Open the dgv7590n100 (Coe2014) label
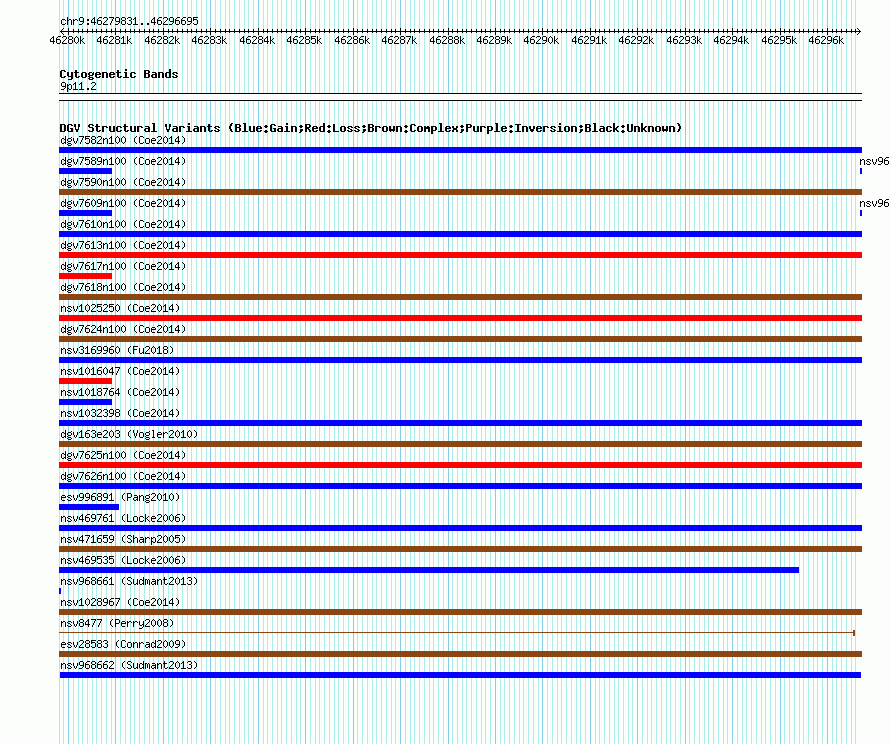Viewport: 890px width, 744px height. [123, 182]
